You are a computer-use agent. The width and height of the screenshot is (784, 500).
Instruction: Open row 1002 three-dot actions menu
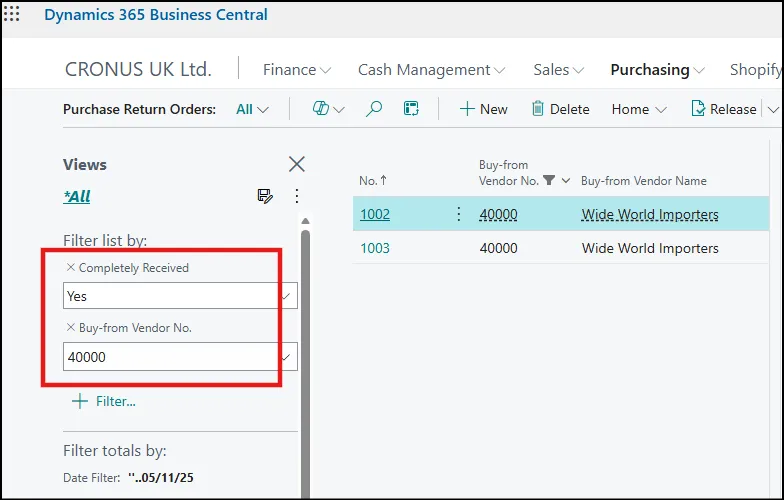click(x=458, y=214)
